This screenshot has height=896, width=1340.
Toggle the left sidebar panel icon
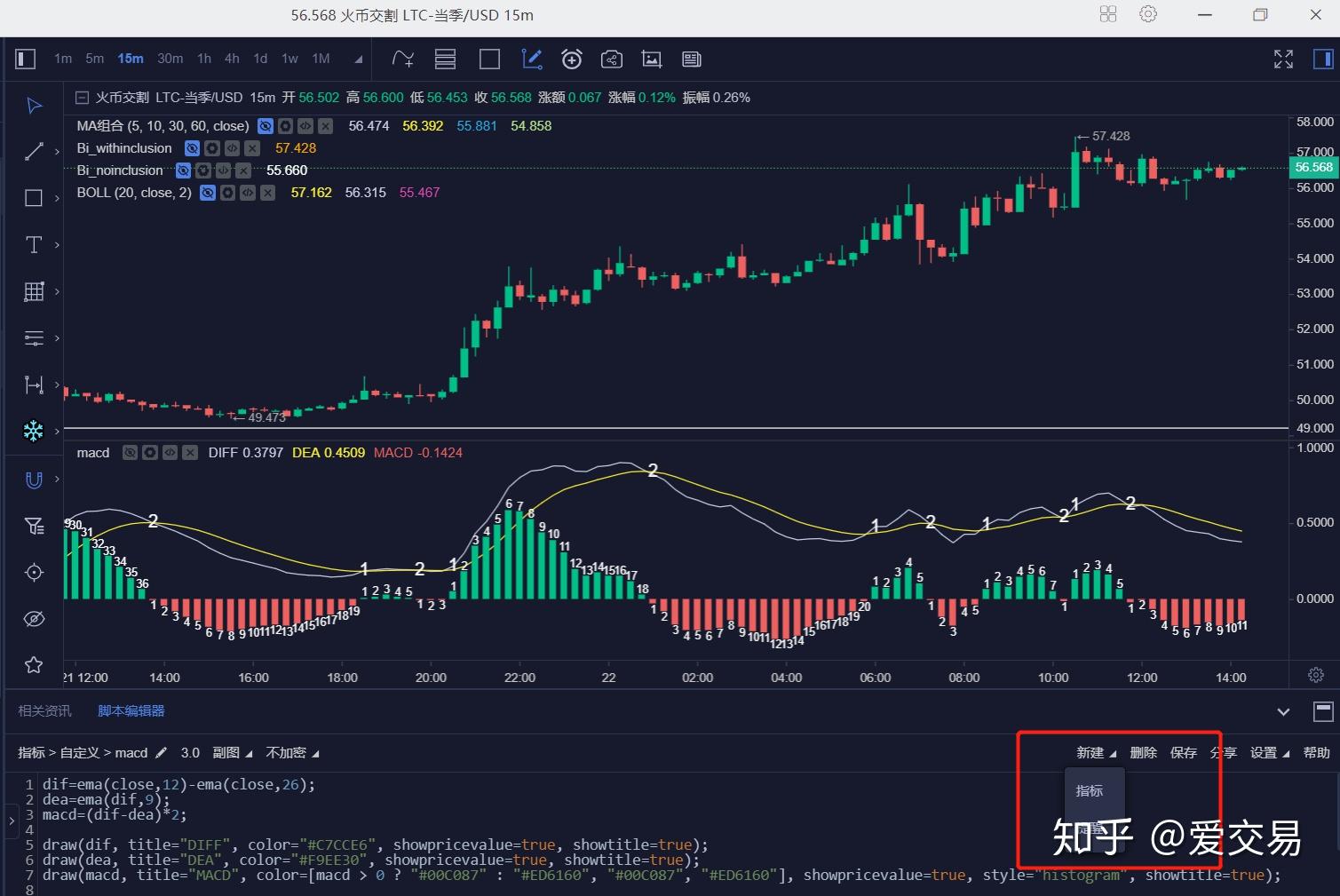tap(26, 59)
